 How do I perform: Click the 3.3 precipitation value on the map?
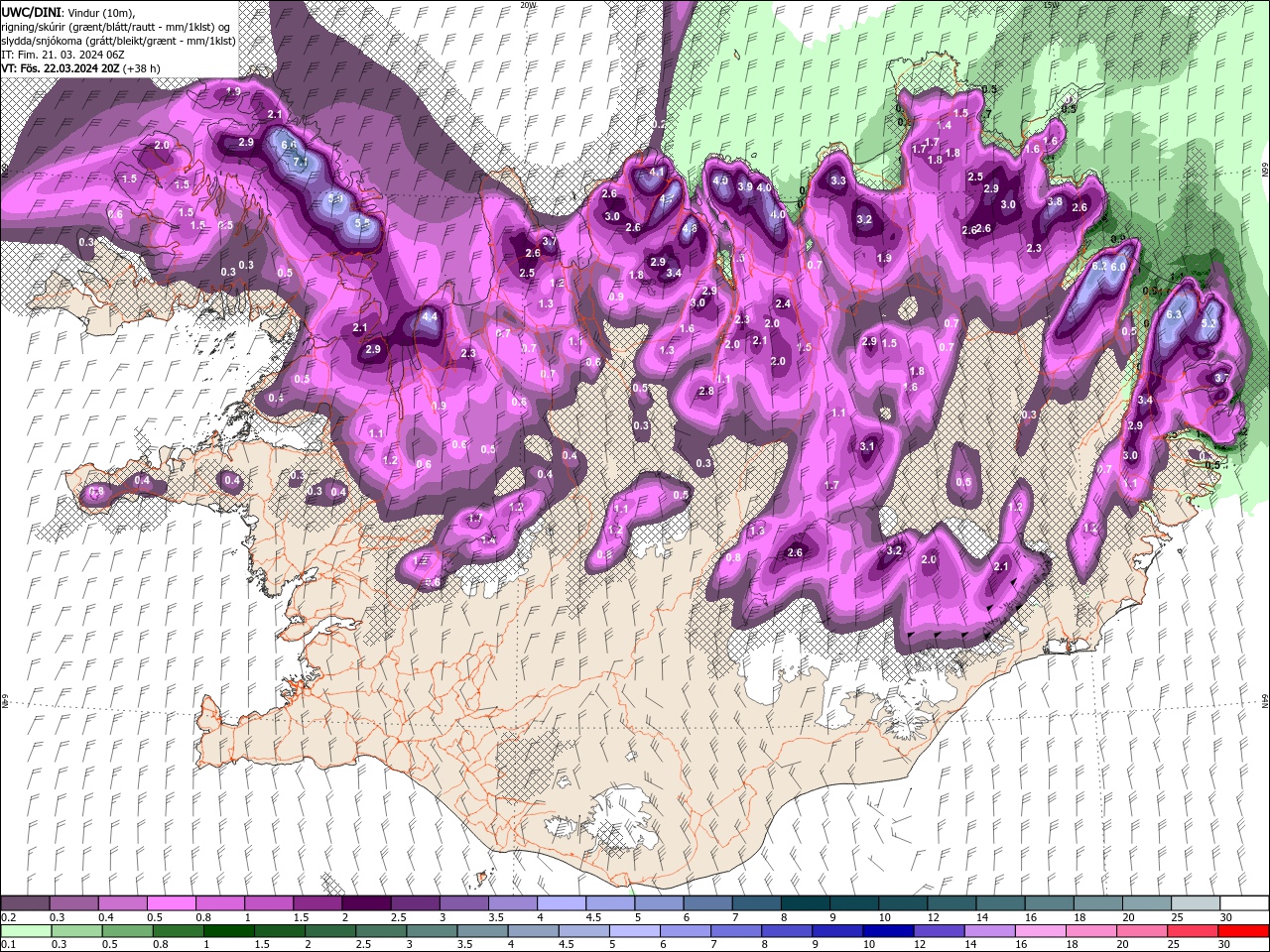pos(838,180)
